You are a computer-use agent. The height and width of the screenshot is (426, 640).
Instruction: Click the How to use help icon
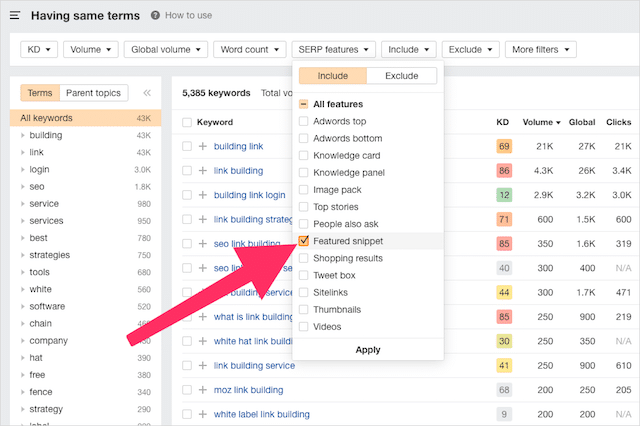point(155,16)
